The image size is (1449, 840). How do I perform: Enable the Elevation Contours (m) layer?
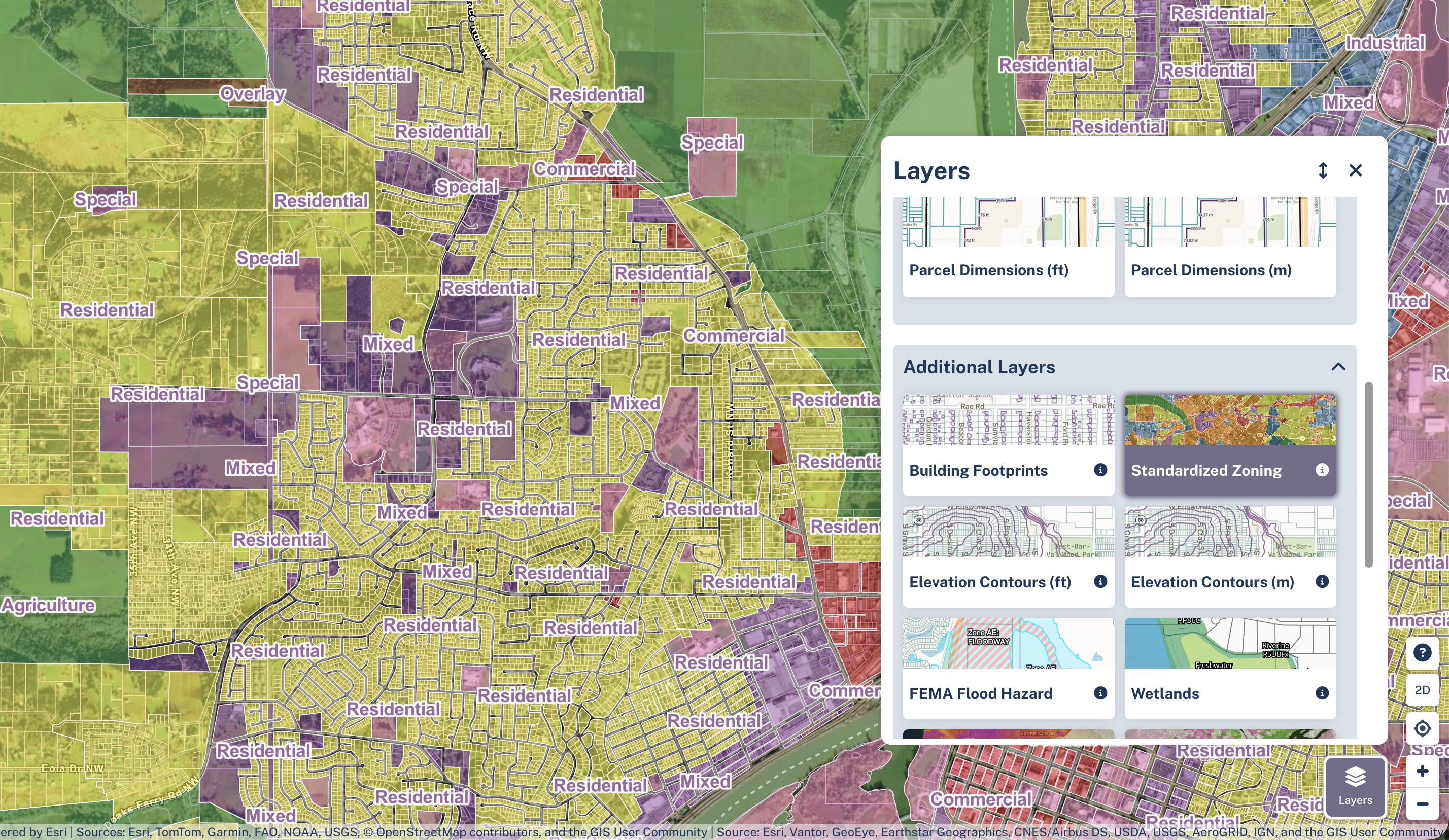pyautogui.click(x=1230, y=556)
